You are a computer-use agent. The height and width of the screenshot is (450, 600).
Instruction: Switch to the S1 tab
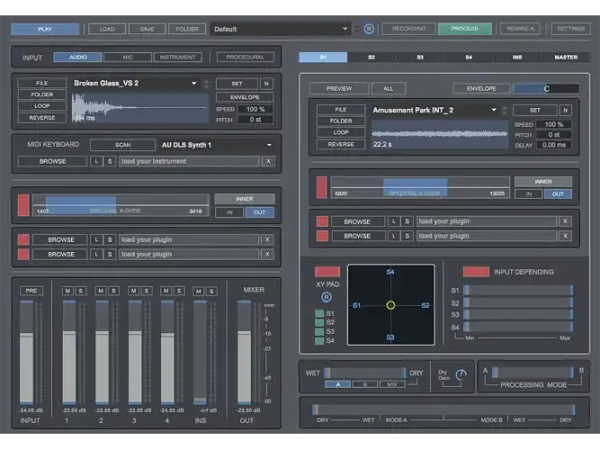click(323, 57)
